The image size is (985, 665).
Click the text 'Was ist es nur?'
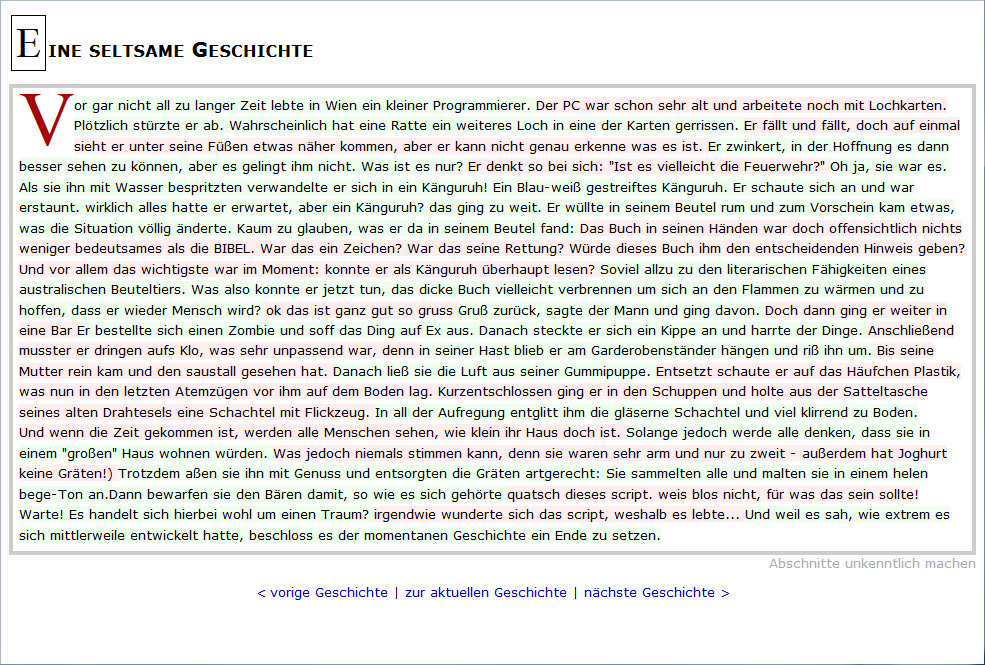412,167
